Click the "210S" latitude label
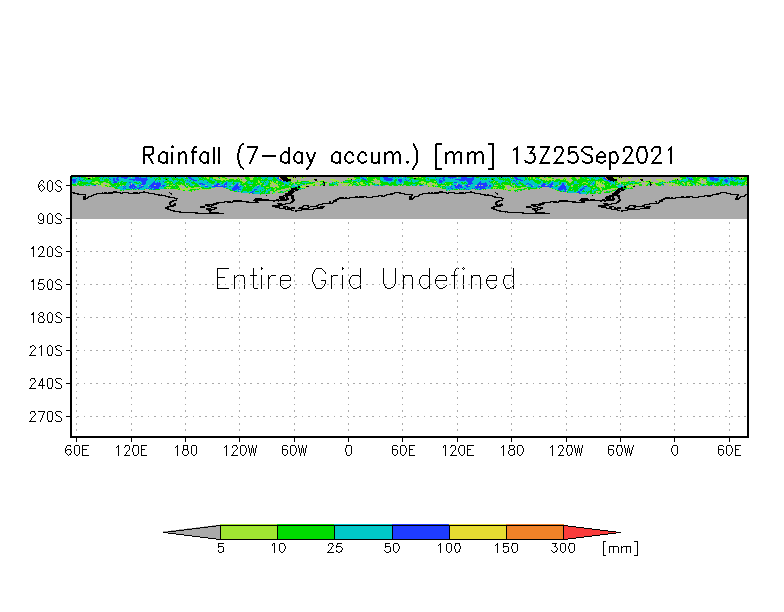784x612 pixels. (x=46, y=350)
